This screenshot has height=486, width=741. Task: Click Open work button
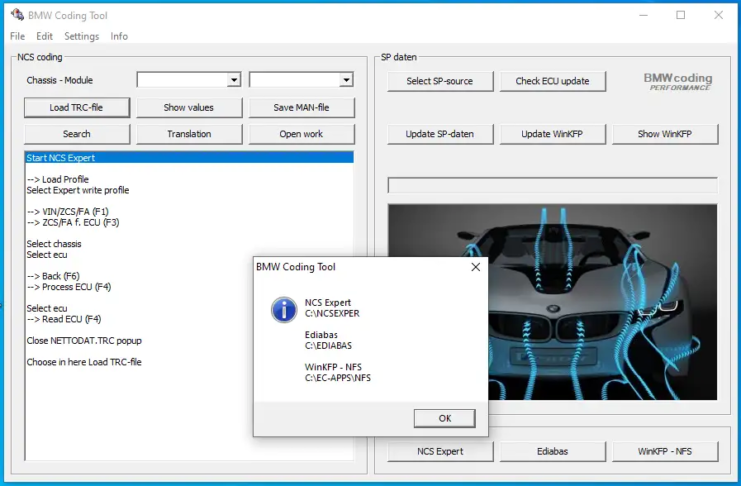[x=302, y=134]
